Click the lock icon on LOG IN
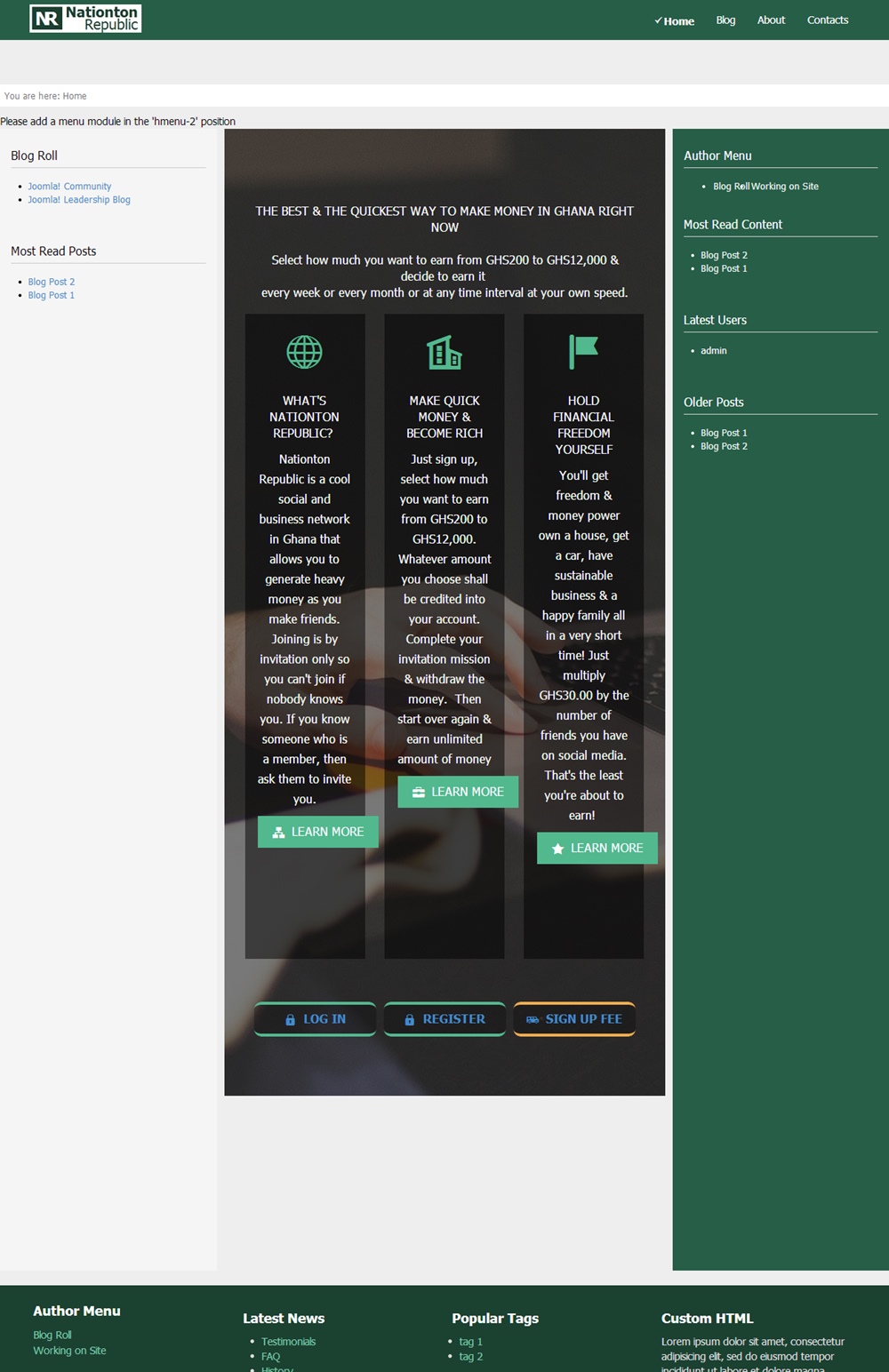Viewport: 889px width, 1372px height. (x=290, y=1020)
